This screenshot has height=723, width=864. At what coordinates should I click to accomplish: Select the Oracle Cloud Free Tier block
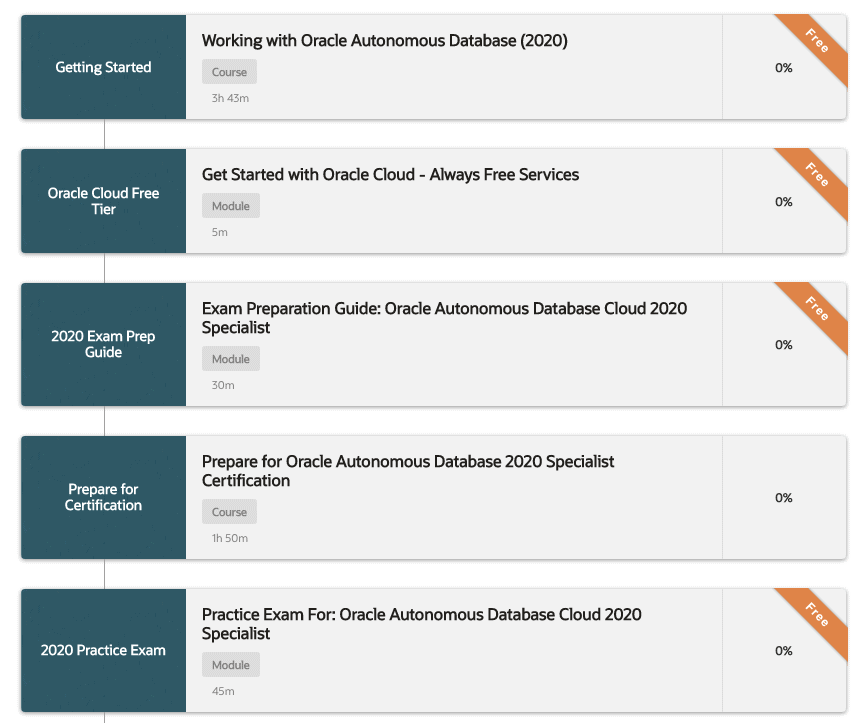104,201
